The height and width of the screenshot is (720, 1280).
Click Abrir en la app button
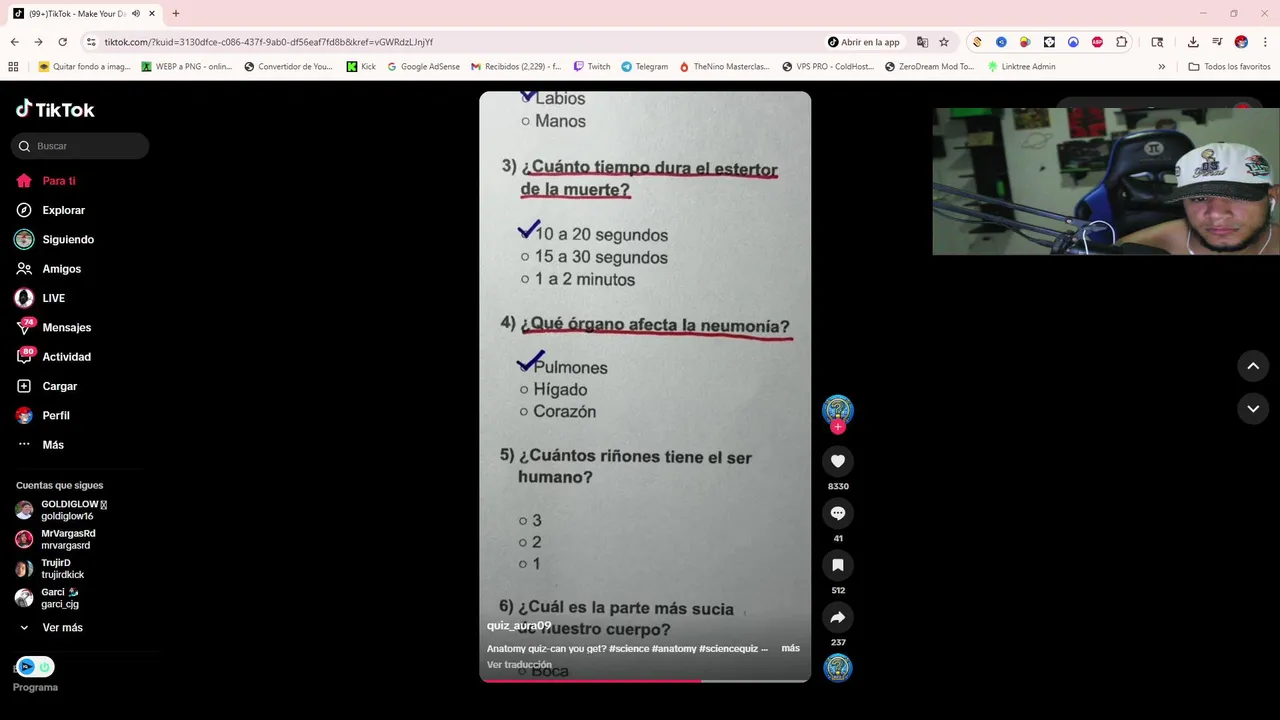click(x=864, y=42)
